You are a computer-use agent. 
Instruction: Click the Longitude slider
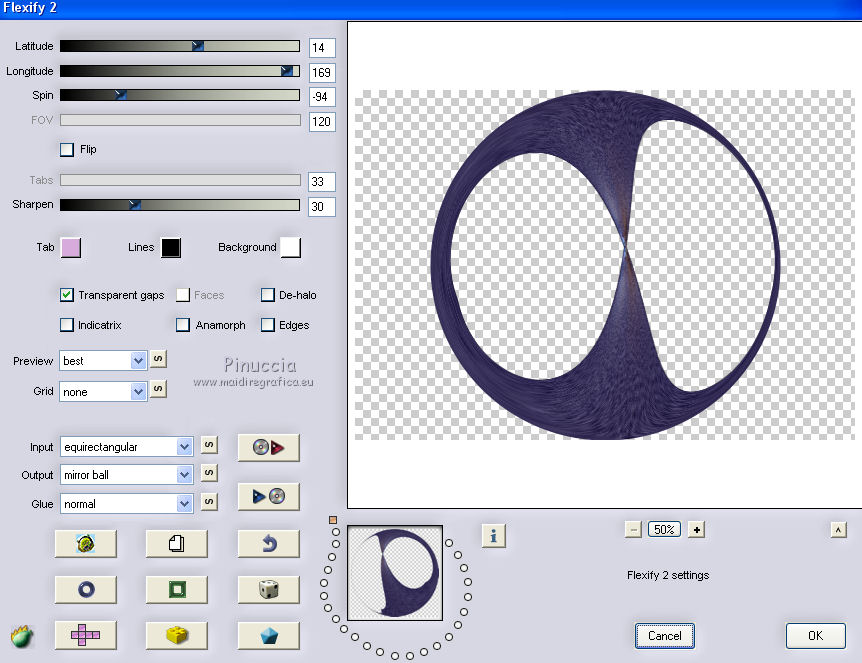pos(180,71)
